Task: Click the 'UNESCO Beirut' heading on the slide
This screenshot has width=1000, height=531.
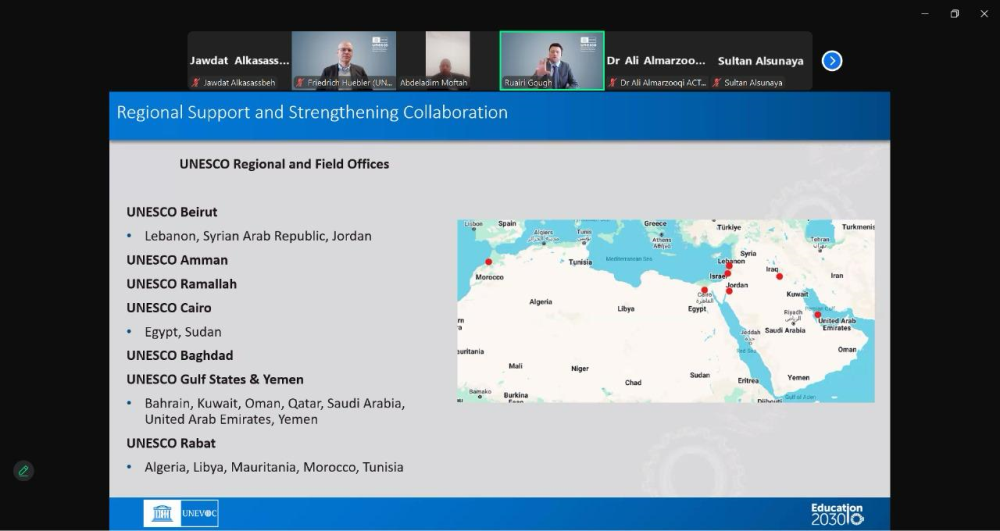Action: point(171,212)
